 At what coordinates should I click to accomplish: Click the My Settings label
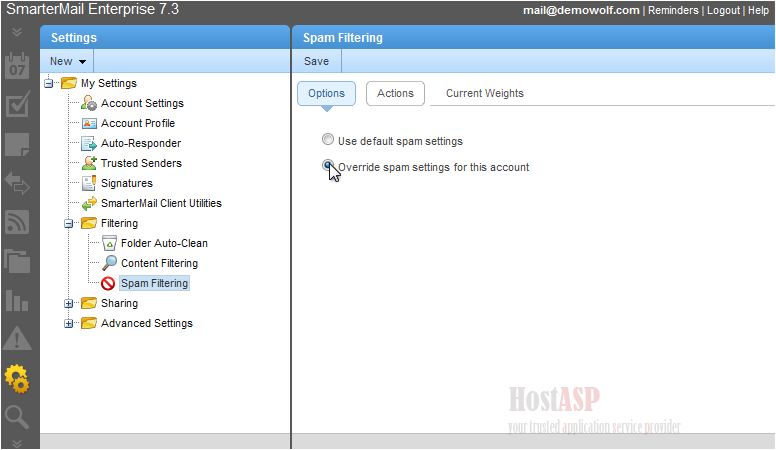point(109,83)
